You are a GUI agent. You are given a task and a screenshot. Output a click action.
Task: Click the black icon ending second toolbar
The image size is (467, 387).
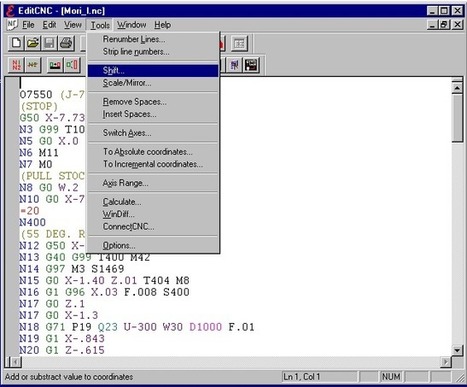pyautogui.click(x=251, y=65)
